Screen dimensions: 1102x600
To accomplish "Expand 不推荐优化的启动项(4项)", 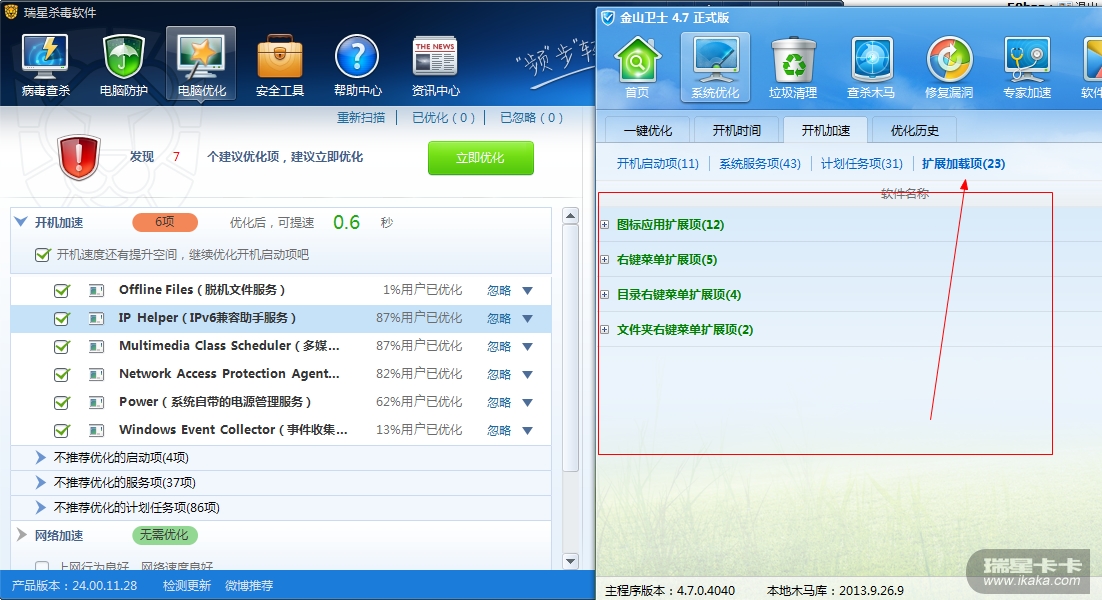I will (x=40, y=457).
